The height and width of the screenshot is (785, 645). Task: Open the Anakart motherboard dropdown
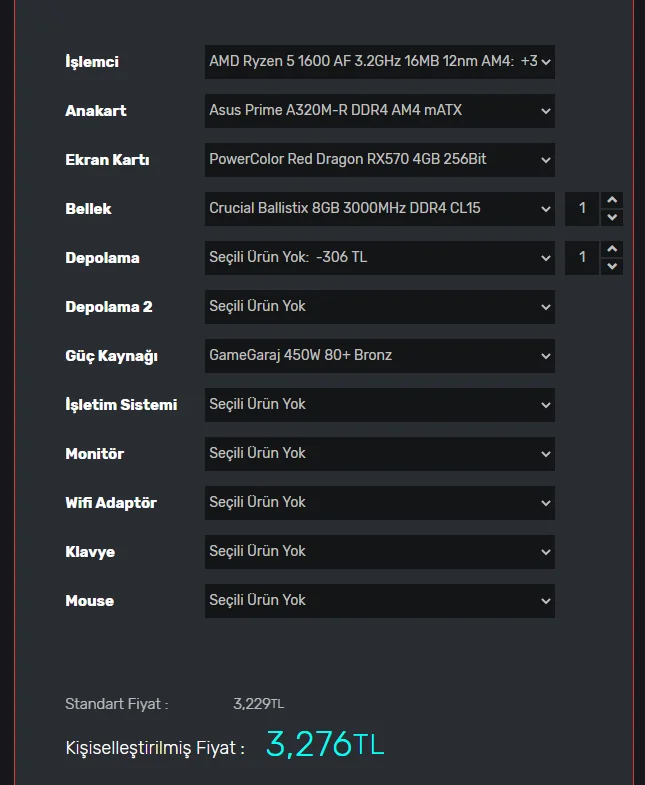379,110
